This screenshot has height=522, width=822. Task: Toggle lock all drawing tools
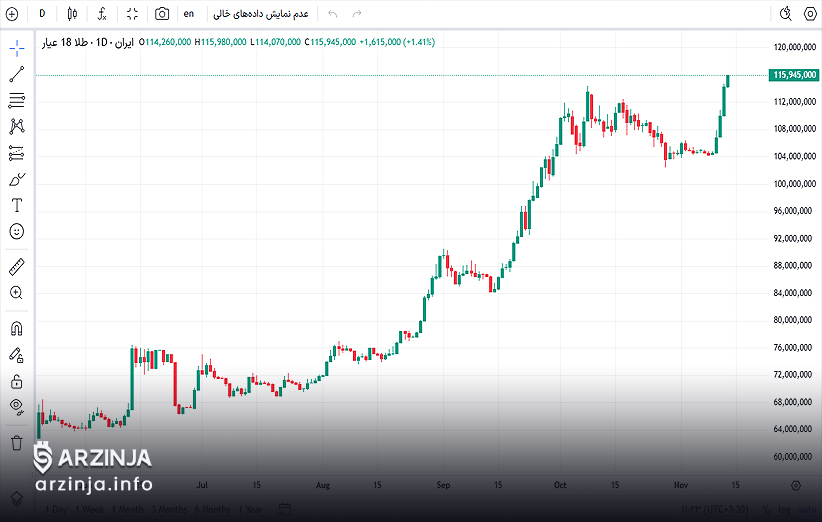16,381
